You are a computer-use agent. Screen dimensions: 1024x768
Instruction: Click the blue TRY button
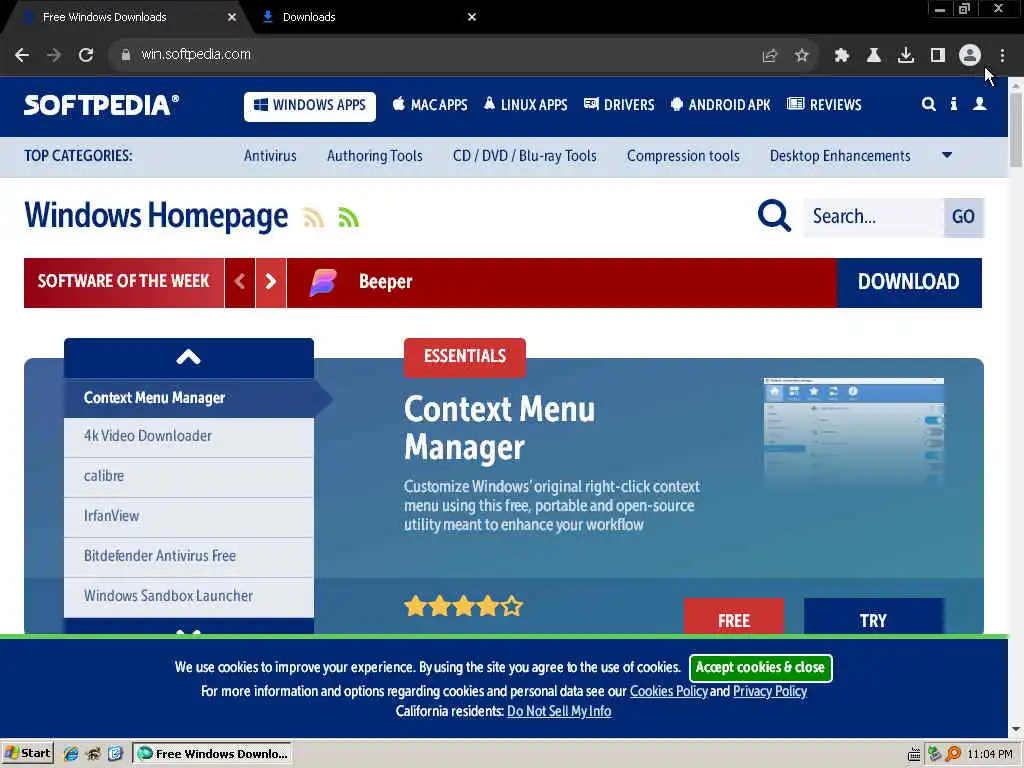pos(874,617)
